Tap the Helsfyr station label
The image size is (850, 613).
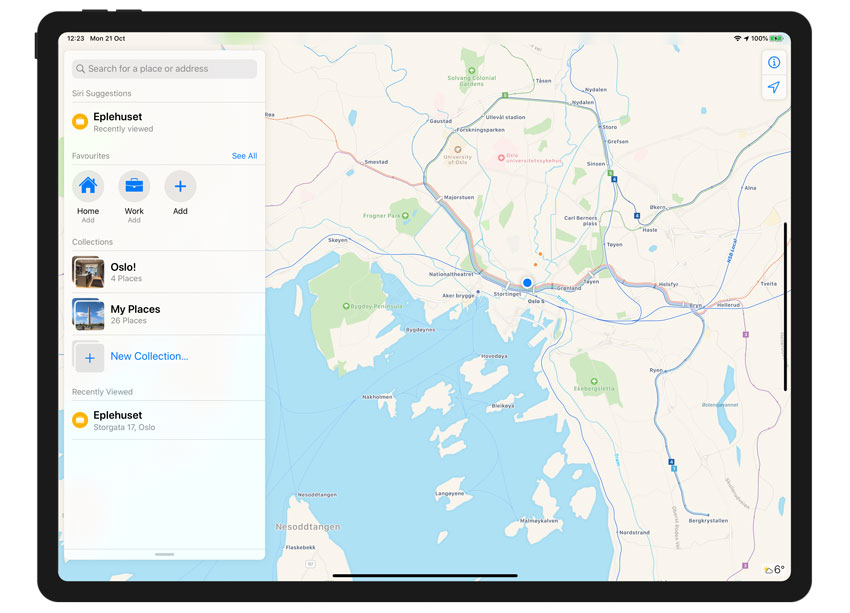point(668,284)
